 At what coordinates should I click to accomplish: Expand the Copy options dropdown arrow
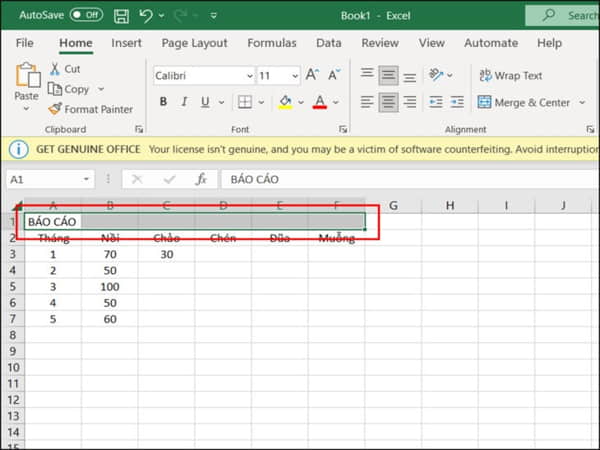pos(101,89)
